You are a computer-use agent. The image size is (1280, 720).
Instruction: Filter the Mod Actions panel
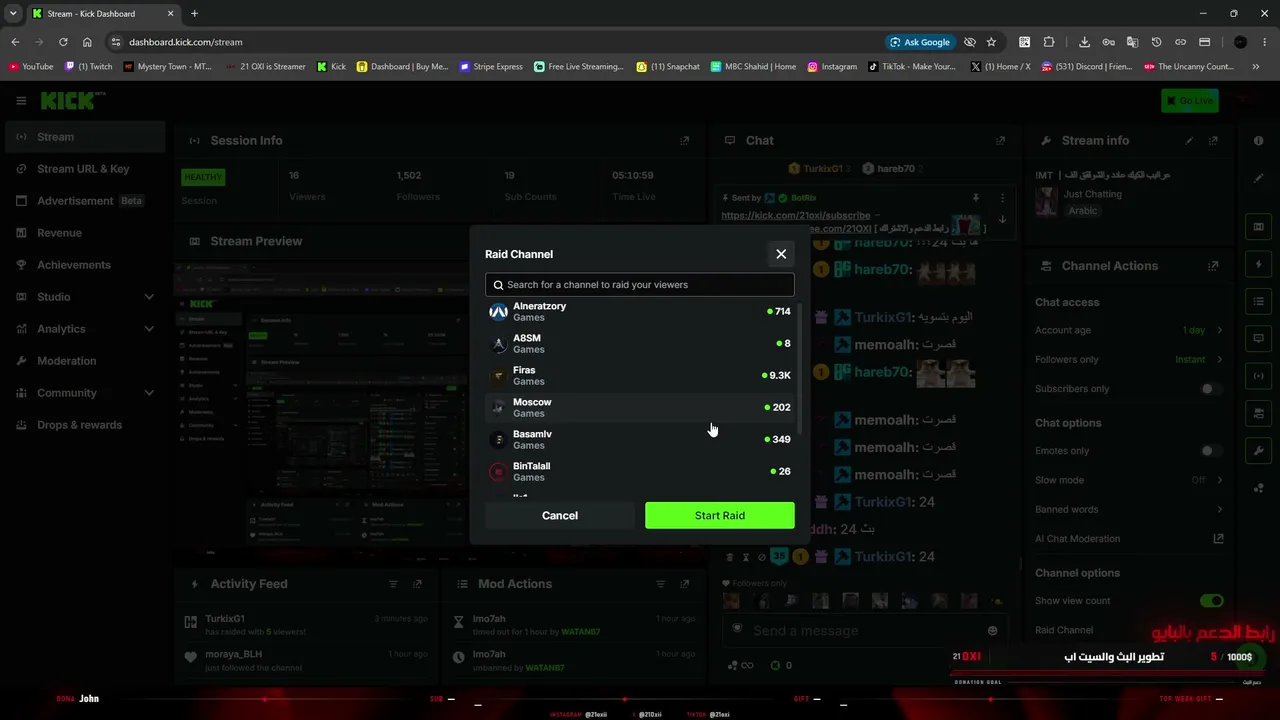click(660, 584)
